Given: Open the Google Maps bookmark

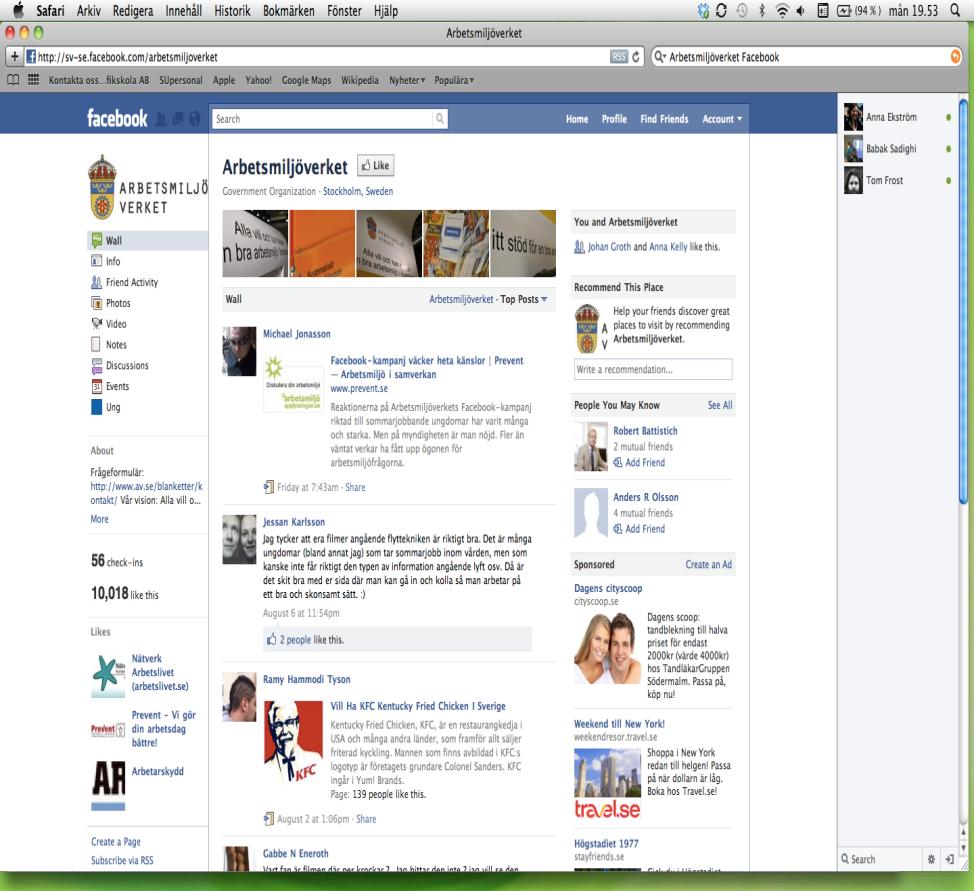Looking at the screenshot, I should tap(306, 80).
